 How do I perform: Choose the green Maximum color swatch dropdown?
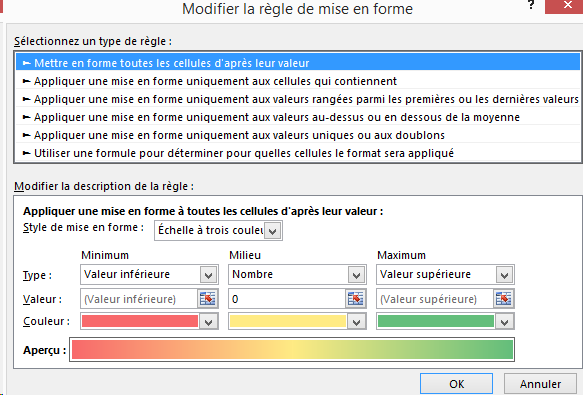445,321
